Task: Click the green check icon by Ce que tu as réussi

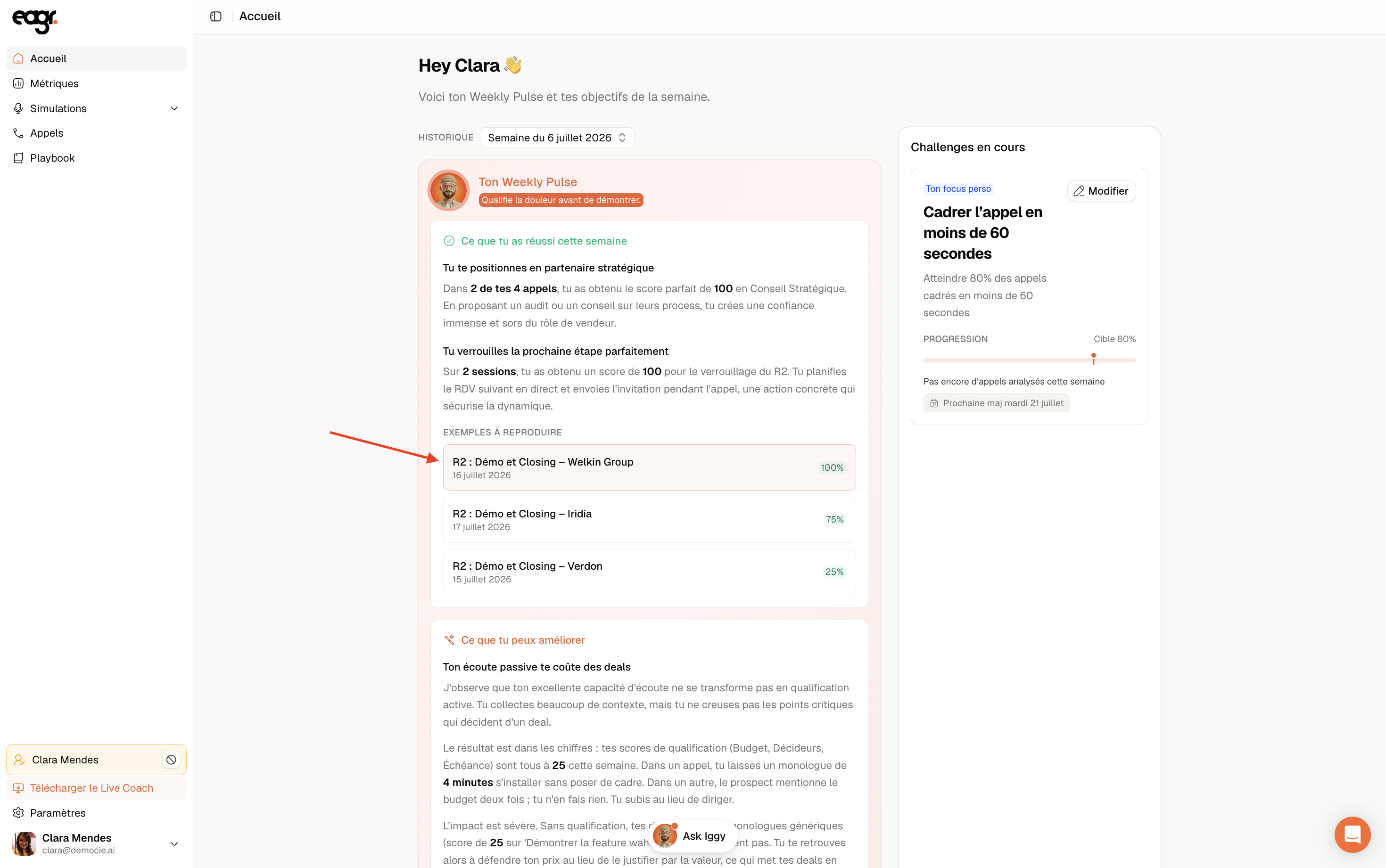Action: coord(449,241)
